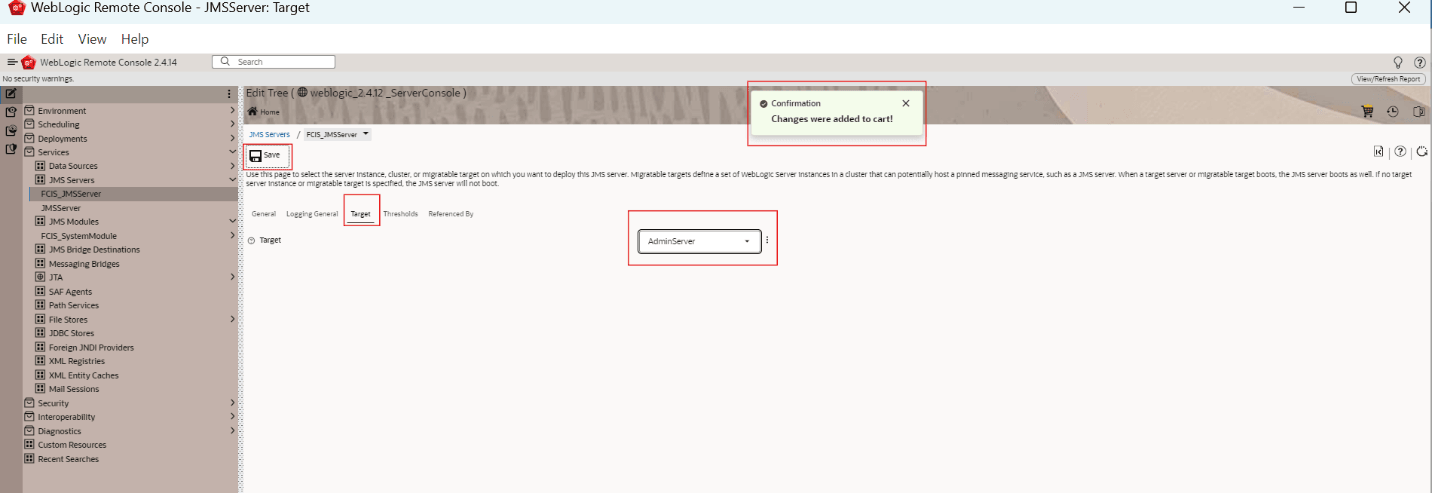Screen dimensions: 1432x493
Task: Select the Edit Tree pencil icon
Action: pos(10,93)
